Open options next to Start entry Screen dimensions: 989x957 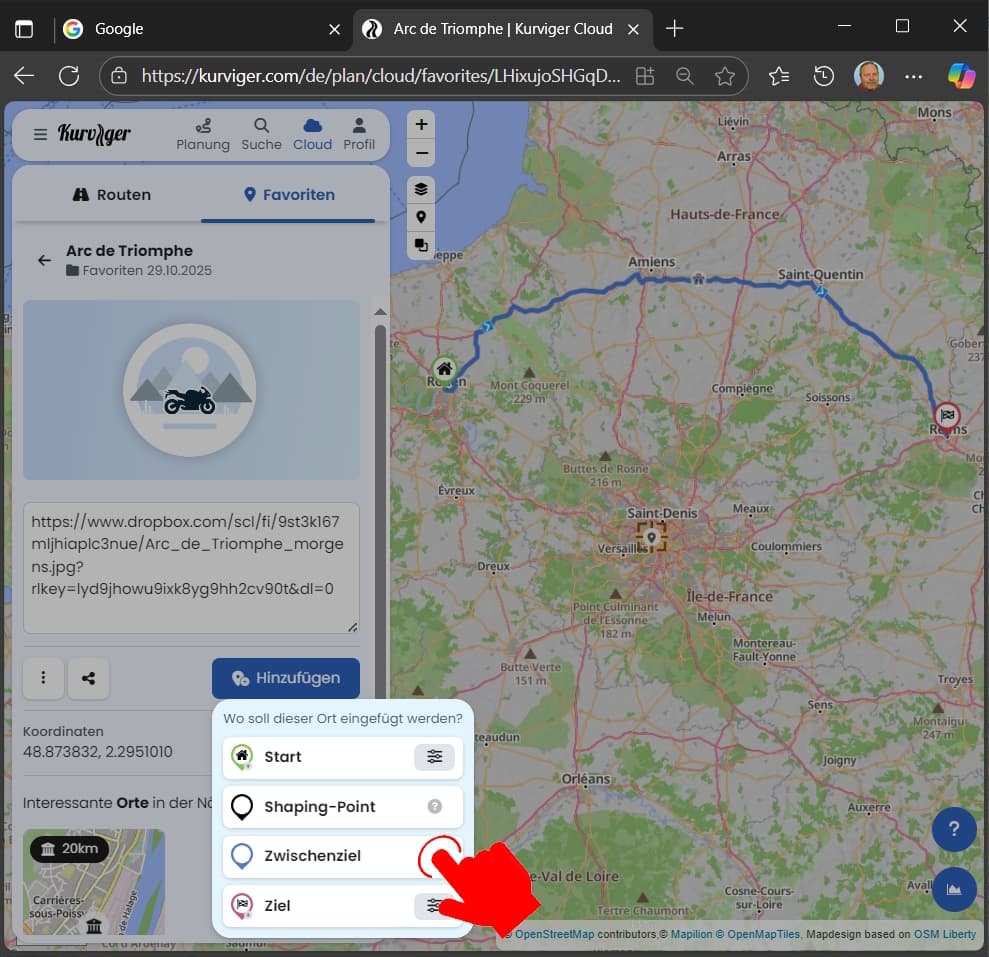[434, 757]
